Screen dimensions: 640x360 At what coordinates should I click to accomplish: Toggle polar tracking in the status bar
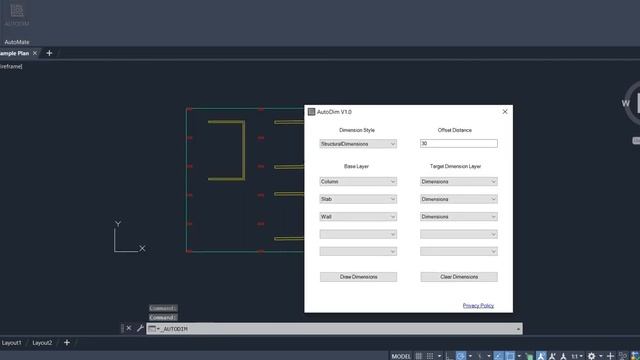tap(461, 356)
